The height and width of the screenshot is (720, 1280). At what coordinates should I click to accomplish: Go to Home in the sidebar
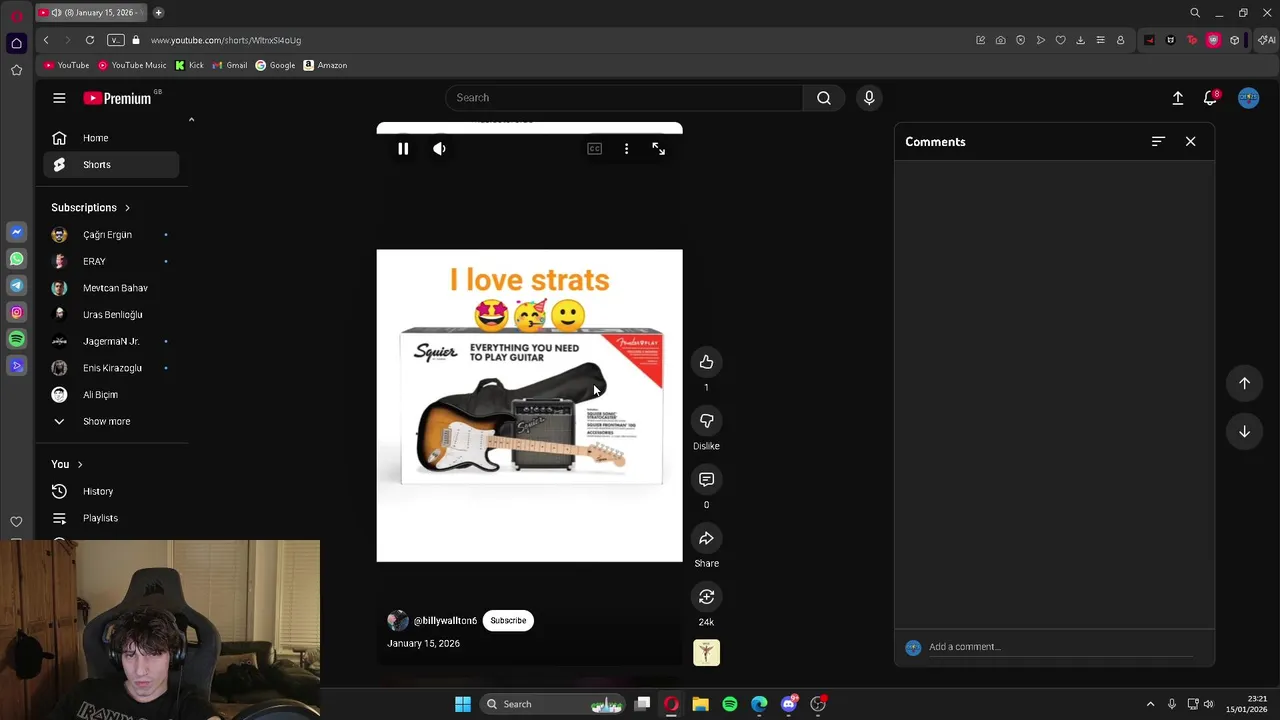pyautogui.click(x=111, y=138)
